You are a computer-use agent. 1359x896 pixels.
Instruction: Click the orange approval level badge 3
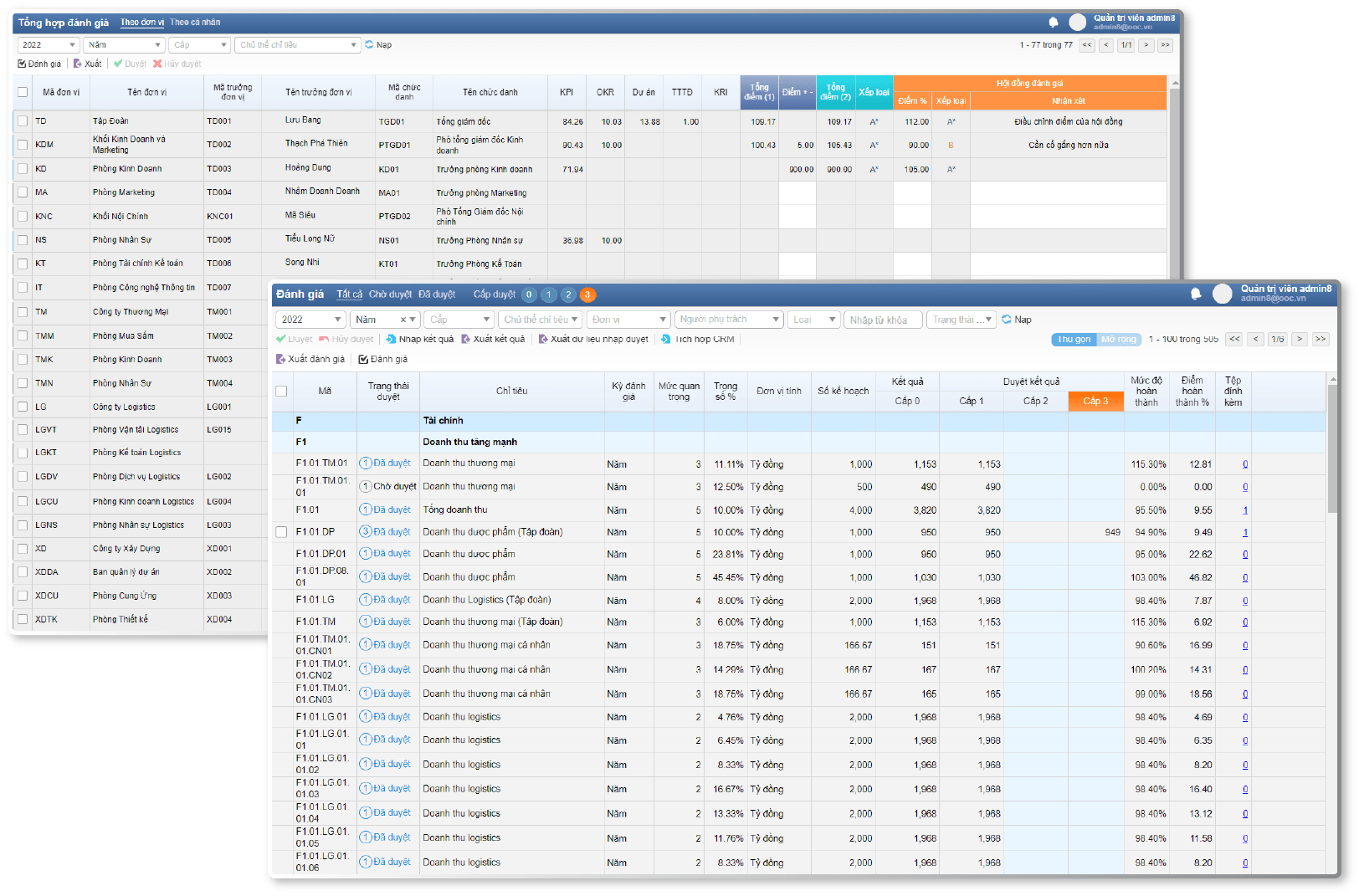(x=587, y=294)
